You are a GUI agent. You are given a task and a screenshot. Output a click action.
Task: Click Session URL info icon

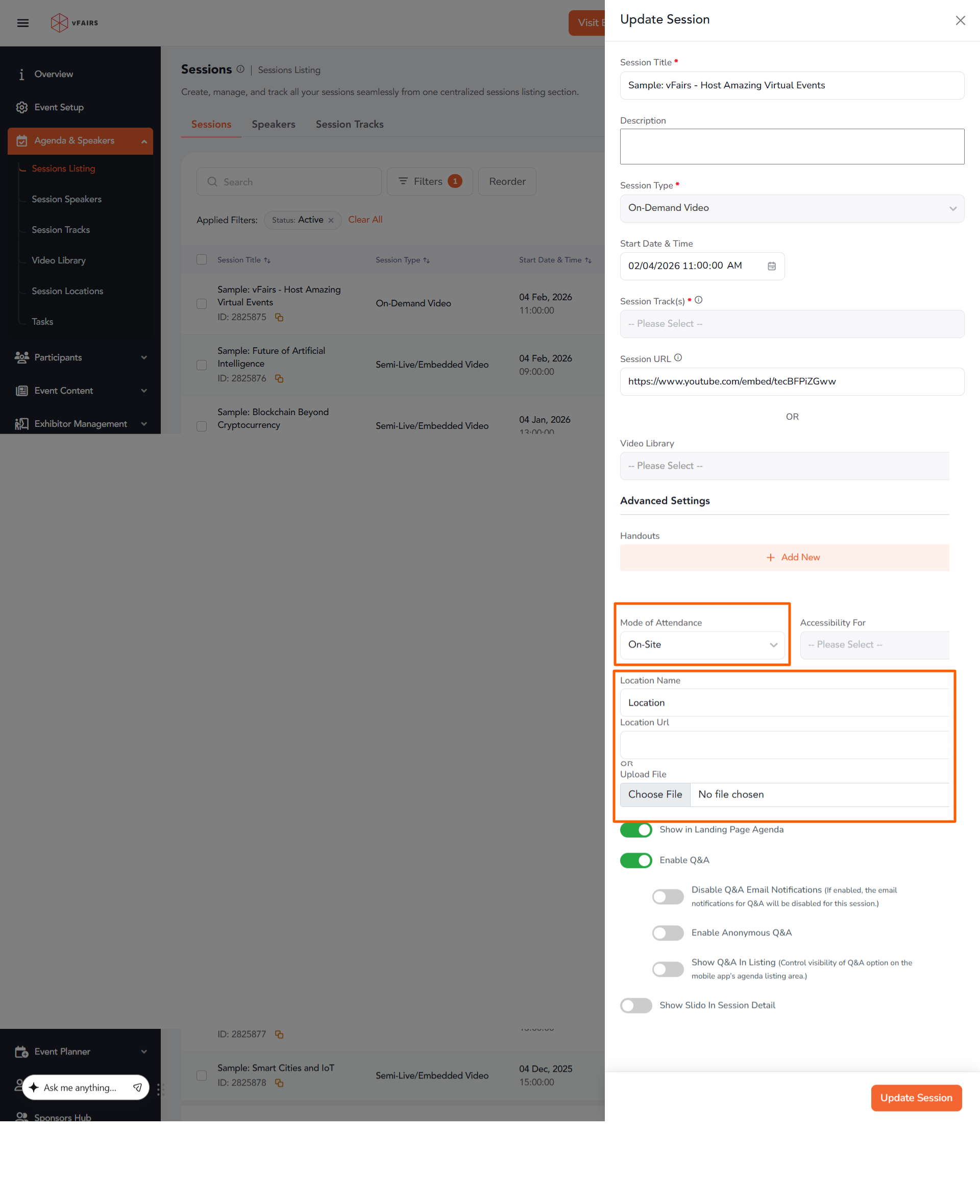[x=678, y=358]
